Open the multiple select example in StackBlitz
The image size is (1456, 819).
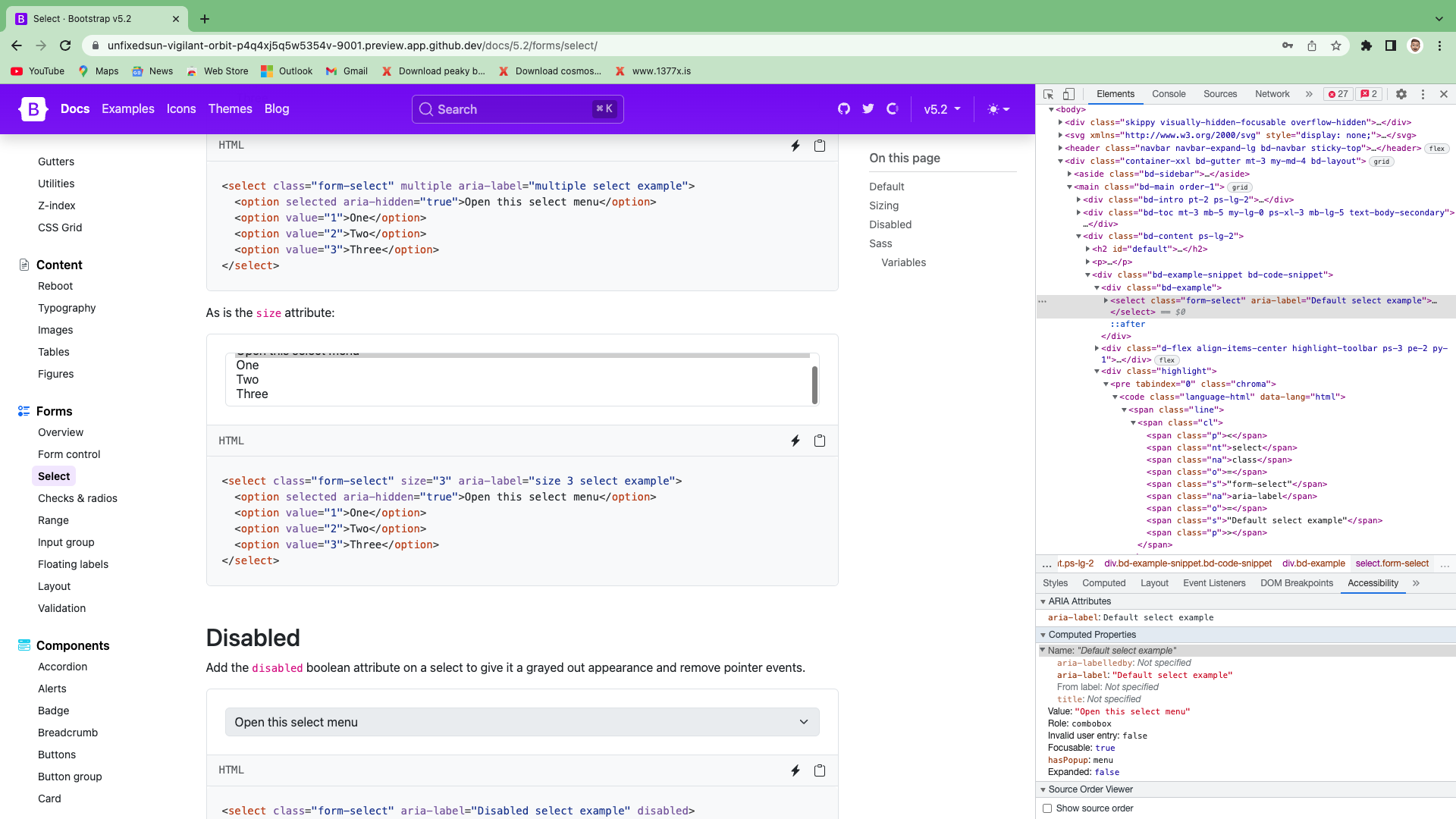coord(795,145)
